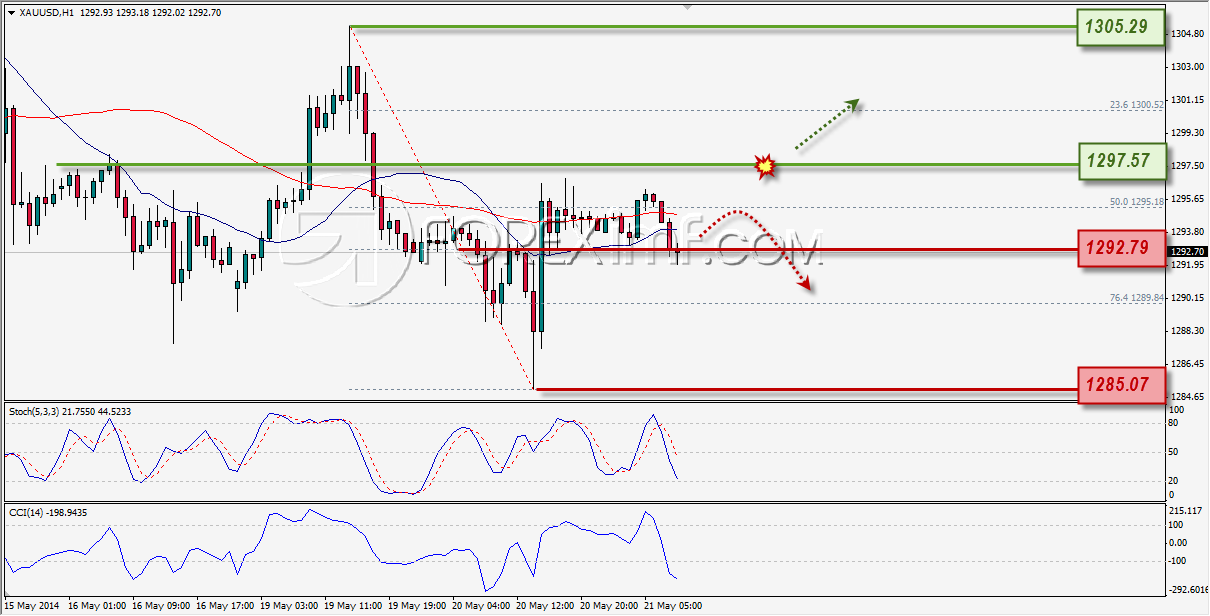Click the 19 May 11:00 time axis label
Viewport: 1210px width, 616px height.
[352, 605]
